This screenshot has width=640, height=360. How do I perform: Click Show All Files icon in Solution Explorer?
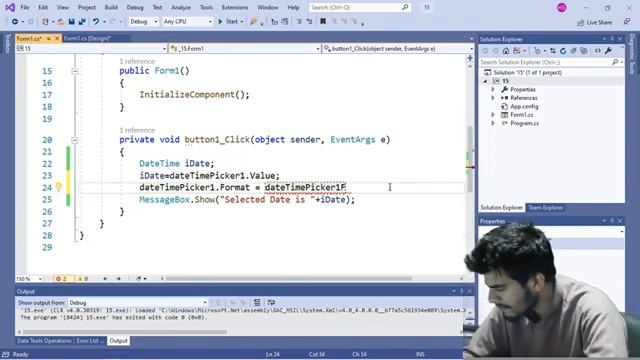[x=584, y=51]
